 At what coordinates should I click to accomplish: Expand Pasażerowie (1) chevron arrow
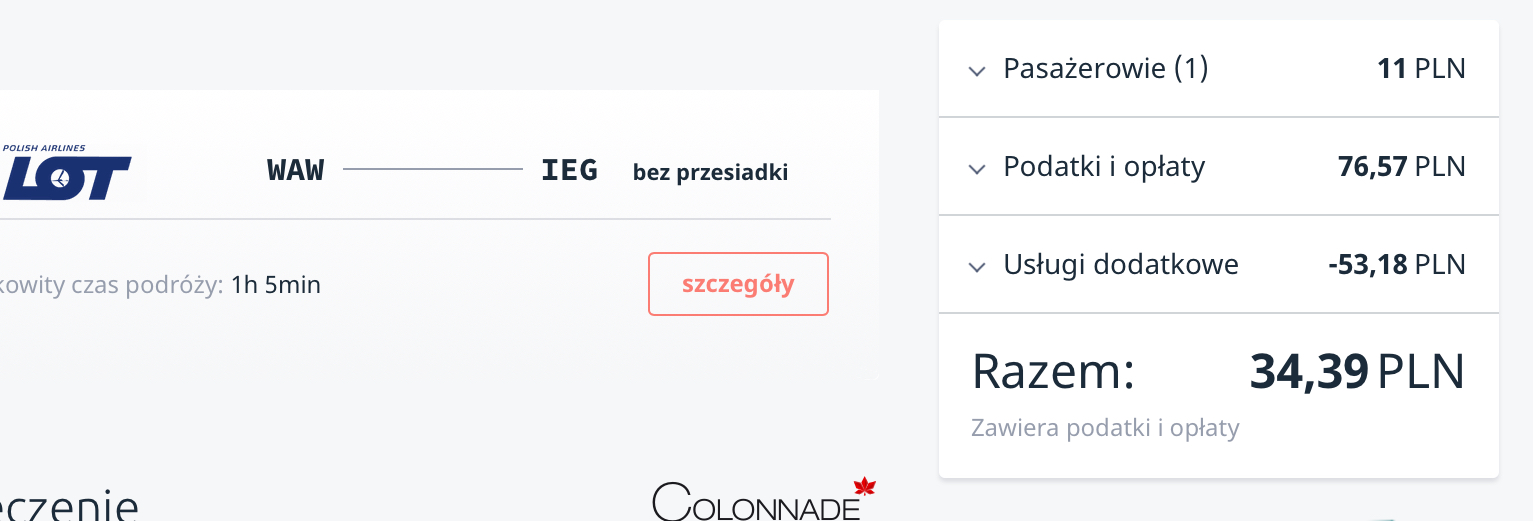(x=977, y=71)
